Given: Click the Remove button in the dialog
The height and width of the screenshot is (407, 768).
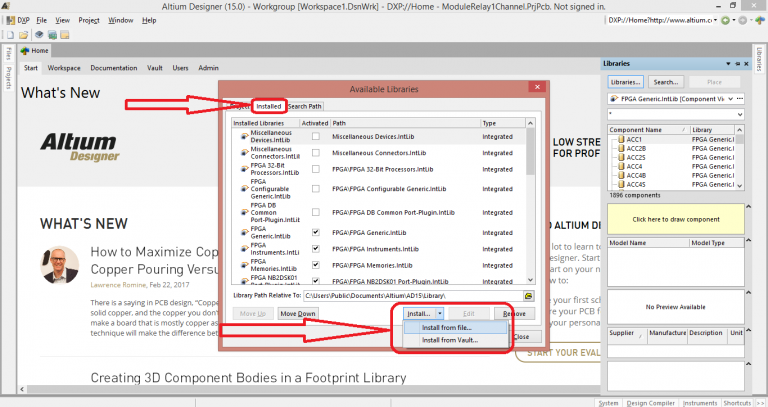Looking at the screenshot, I should 514,313.
